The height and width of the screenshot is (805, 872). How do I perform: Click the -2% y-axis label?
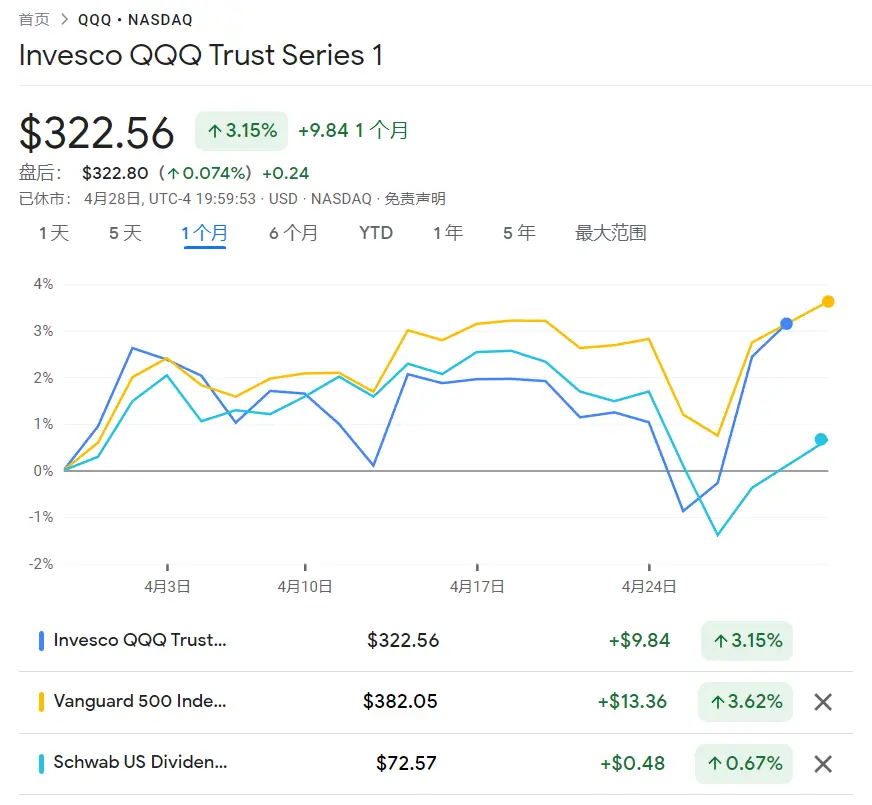click(x=41, y=564)
